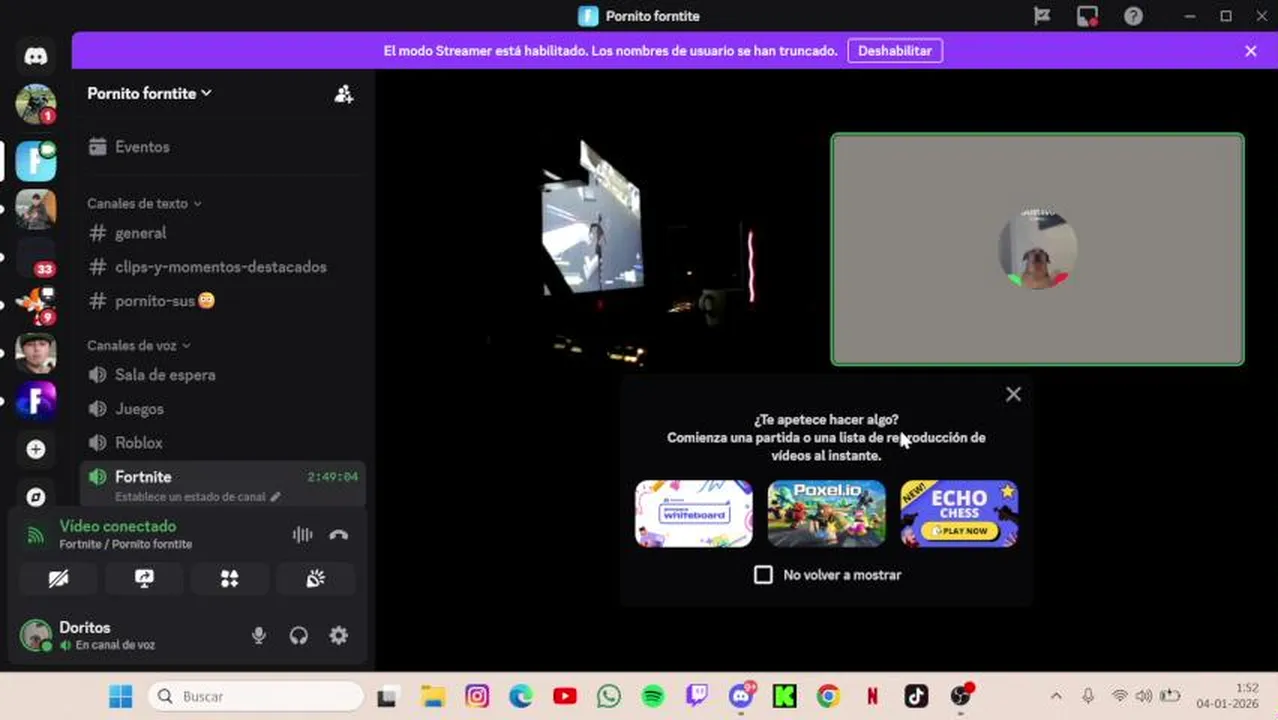
Task: Open the clips-y-momentos-destacados channel
Action: 222,267
